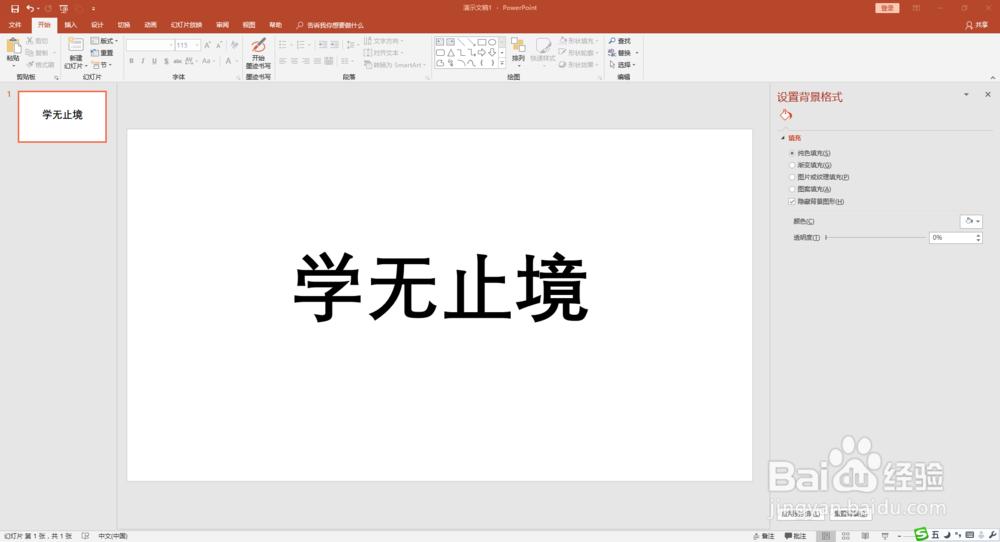
Task: Open the Select (选择) dropdown
Action: coord(622,65)
